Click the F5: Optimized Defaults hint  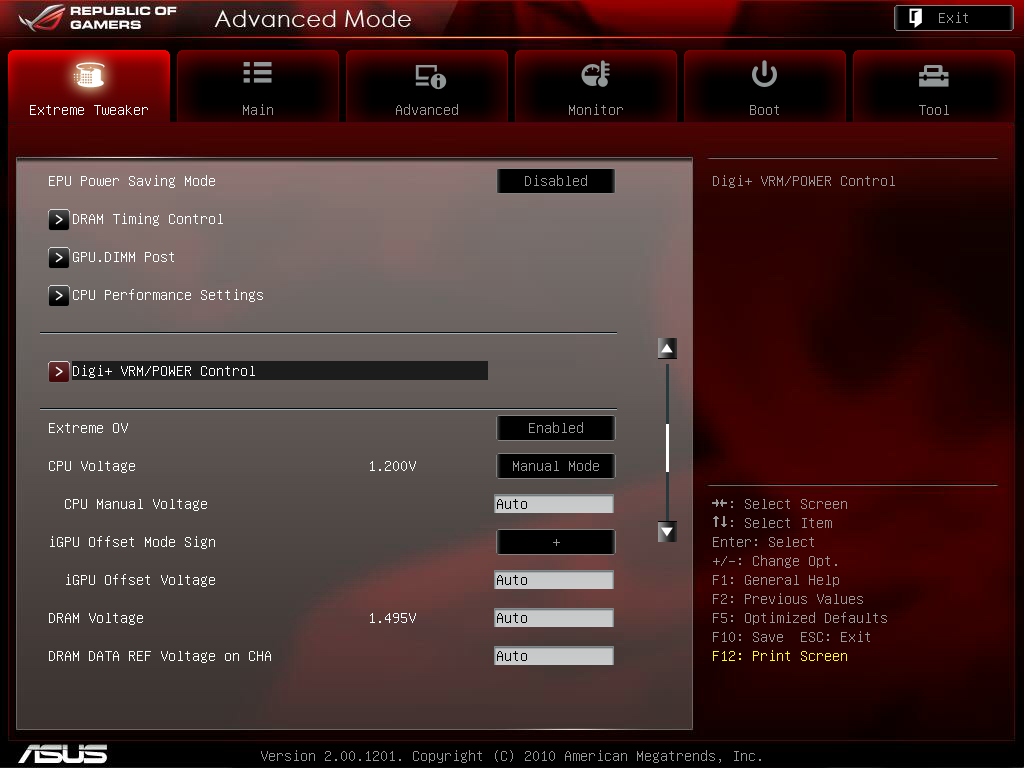coord(799,618)
